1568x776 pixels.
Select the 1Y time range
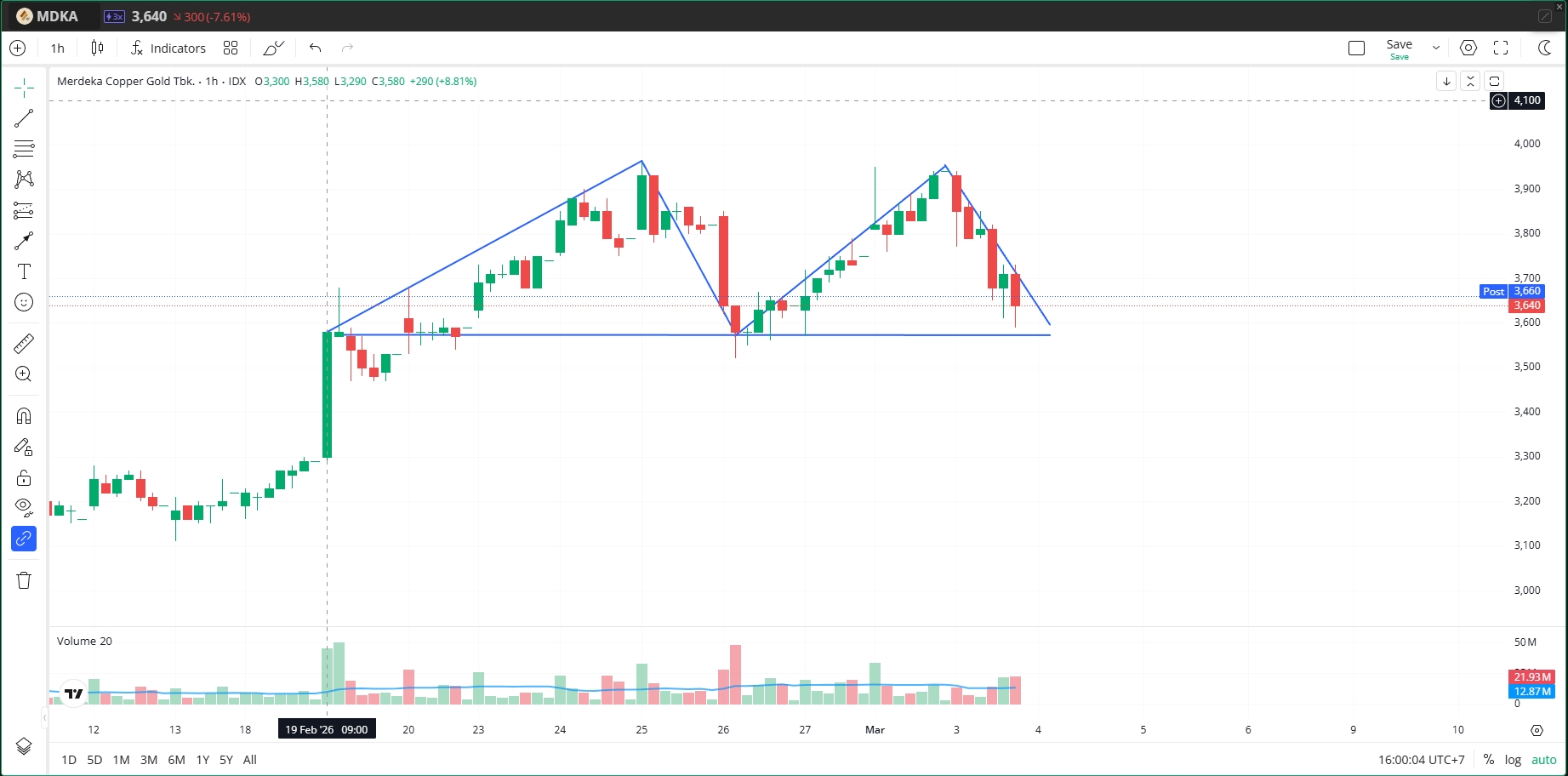click(202, 760)
